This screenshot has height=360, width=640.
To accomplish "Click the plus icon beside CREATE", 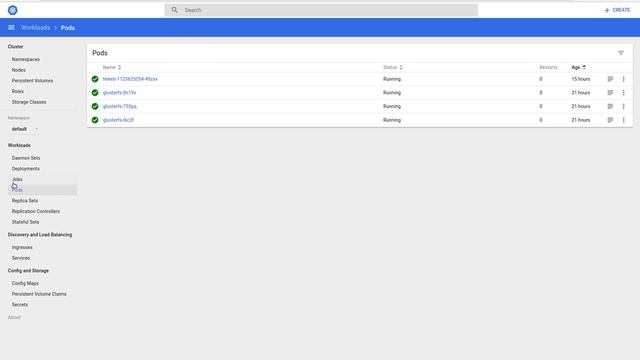I will [607, 10].
